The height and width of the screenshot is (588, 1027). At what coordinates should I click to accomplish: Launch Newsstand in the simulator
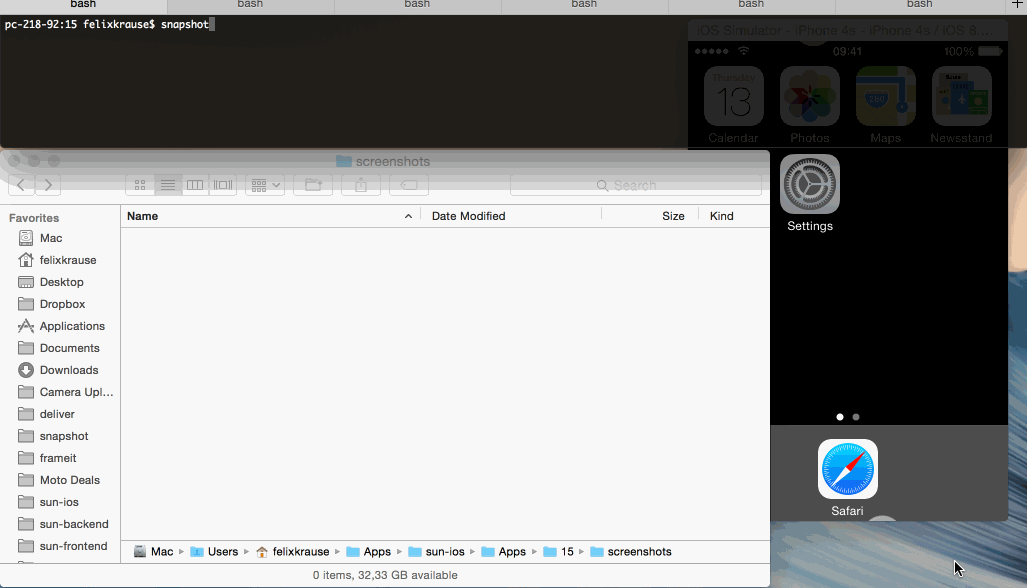tap(961, 95)
